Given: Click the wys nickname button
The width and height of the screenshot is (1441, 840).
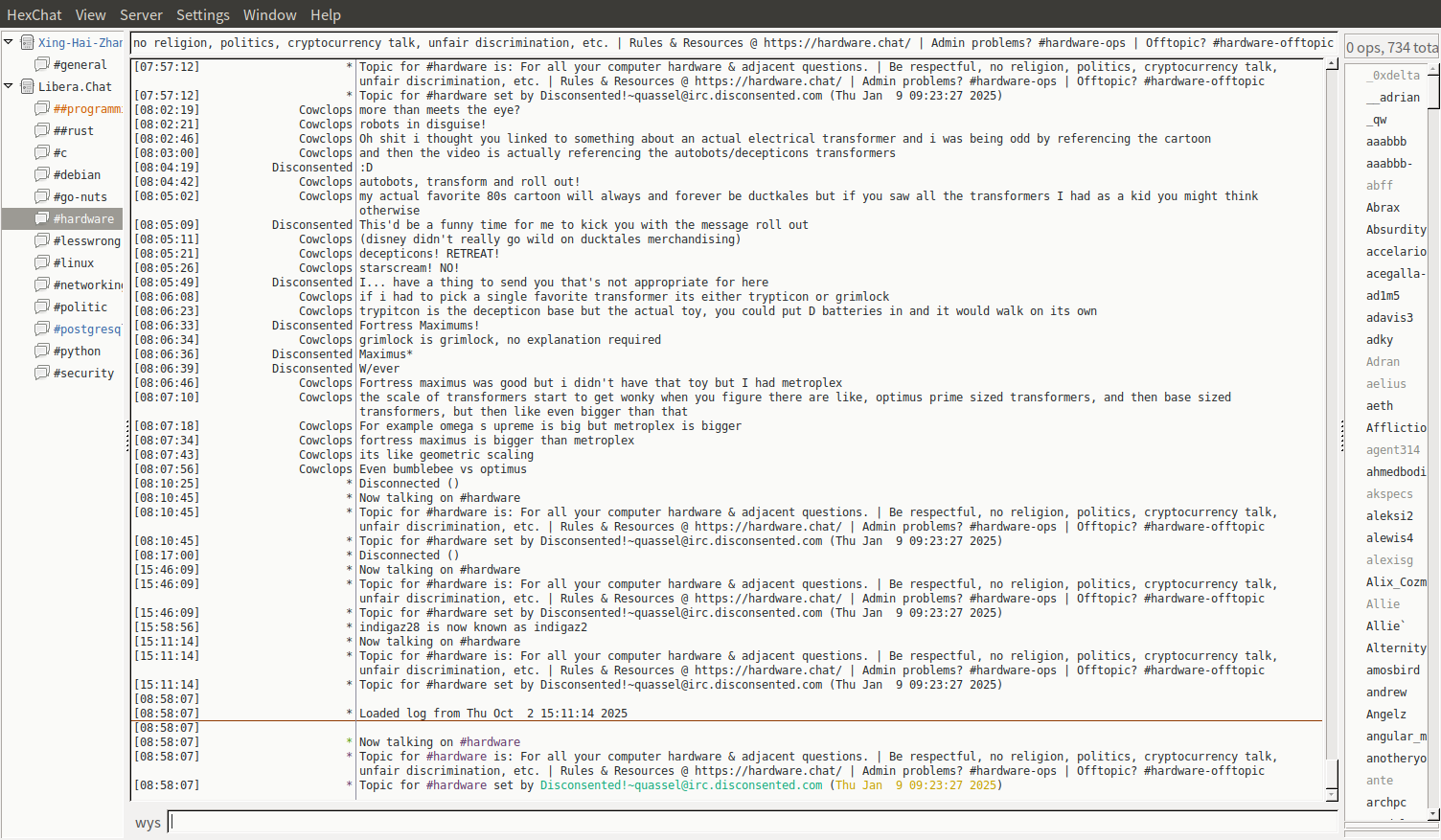Looking at the screenshot, I should click(148, 823).
